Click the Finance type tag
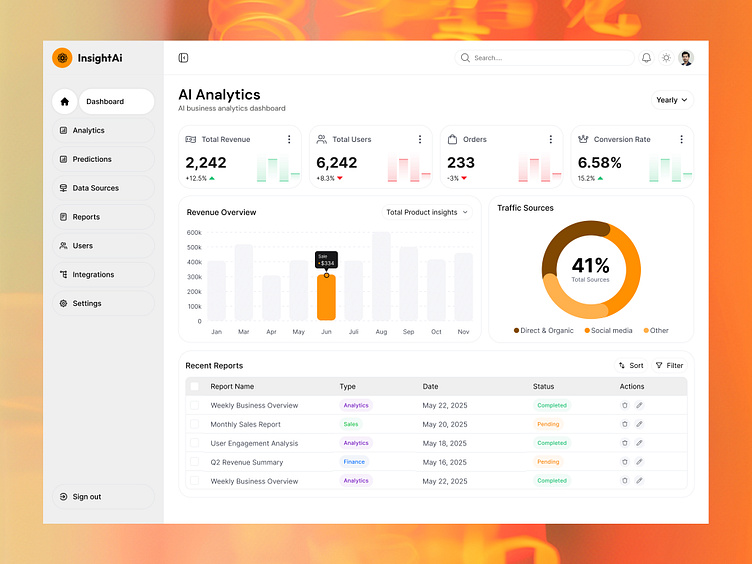Viewport: 752px width, 564px height. (x=354, y=462)
